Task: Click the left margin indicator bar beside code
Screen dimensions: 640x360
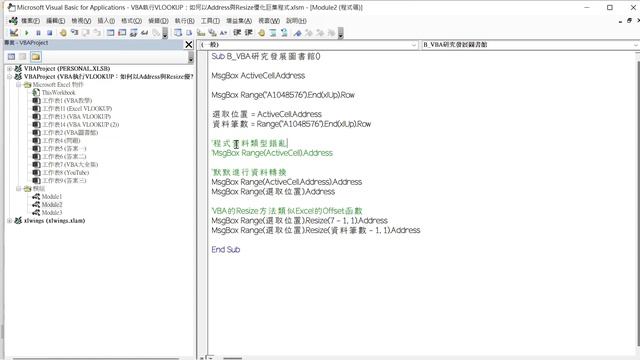Action: click(x=202, y=202)
